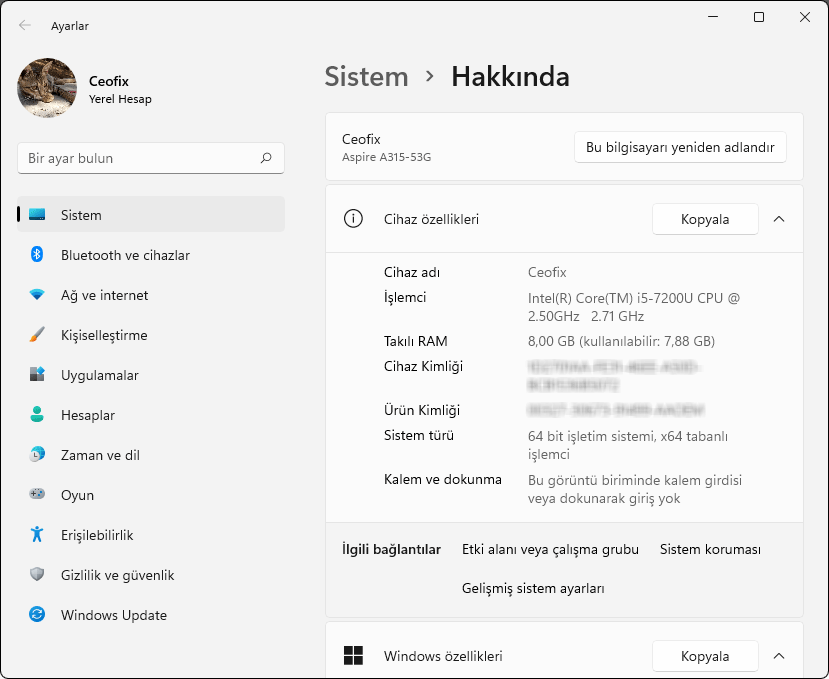Select the Gizlilik shield icon
This screenshot has width=829, height=679.
37,574
